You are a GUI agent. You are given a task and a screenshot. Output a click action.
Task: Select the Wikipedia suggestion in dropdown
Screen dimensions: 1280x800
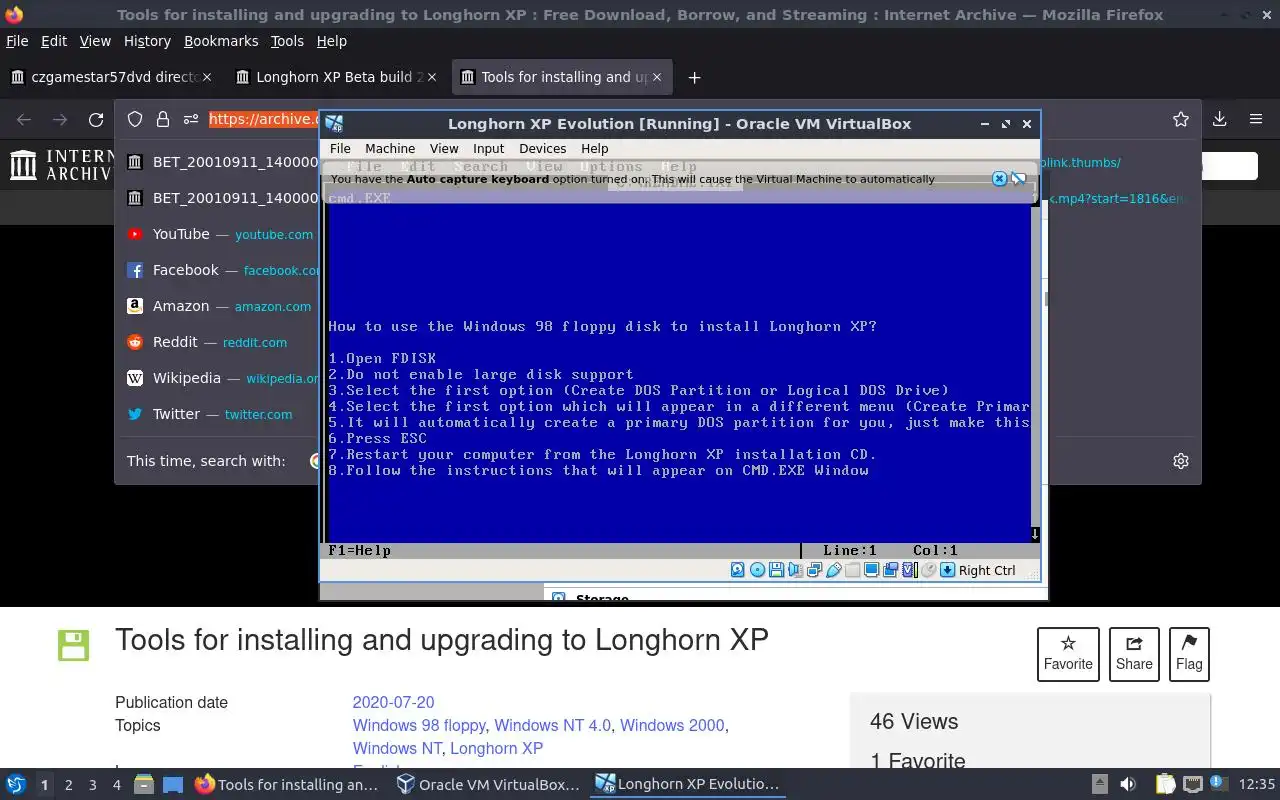(x=220, y=378)
